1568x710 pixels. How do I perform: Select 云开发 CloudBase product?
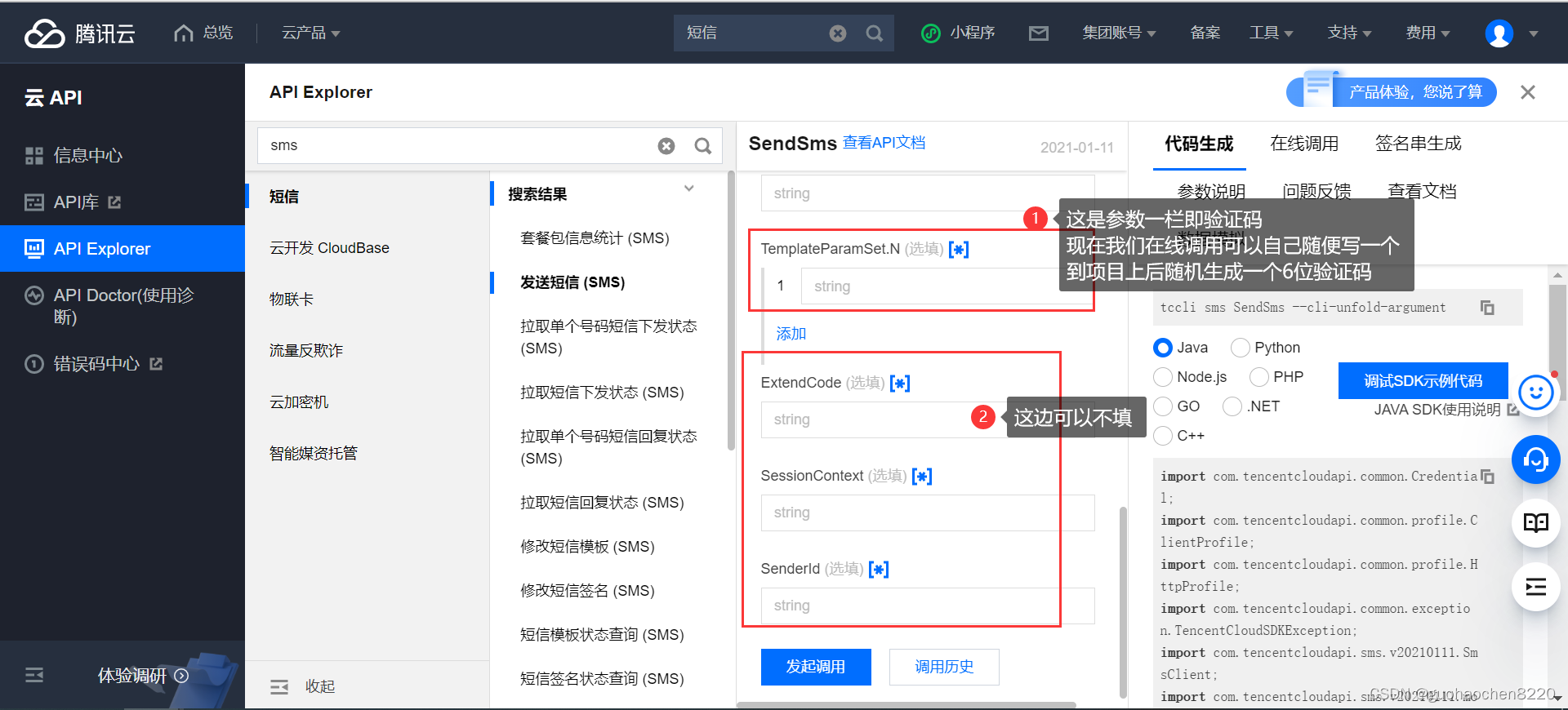click(x=329, y=248)
